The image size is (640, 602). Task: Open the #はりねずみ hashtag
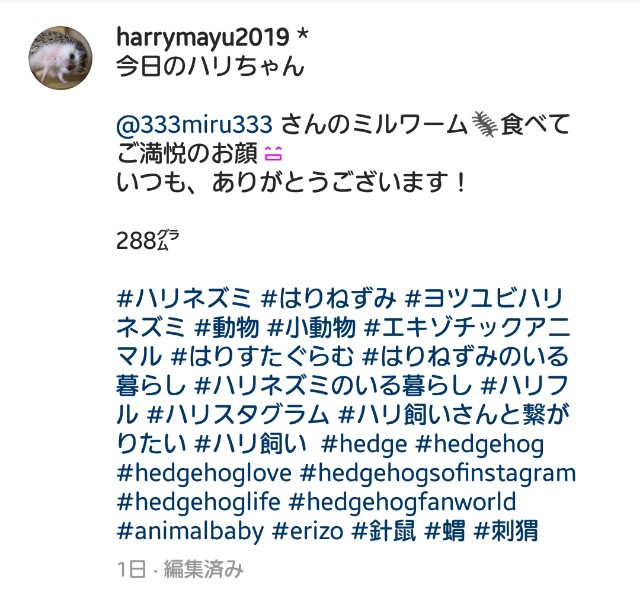(x=329, y=298)
